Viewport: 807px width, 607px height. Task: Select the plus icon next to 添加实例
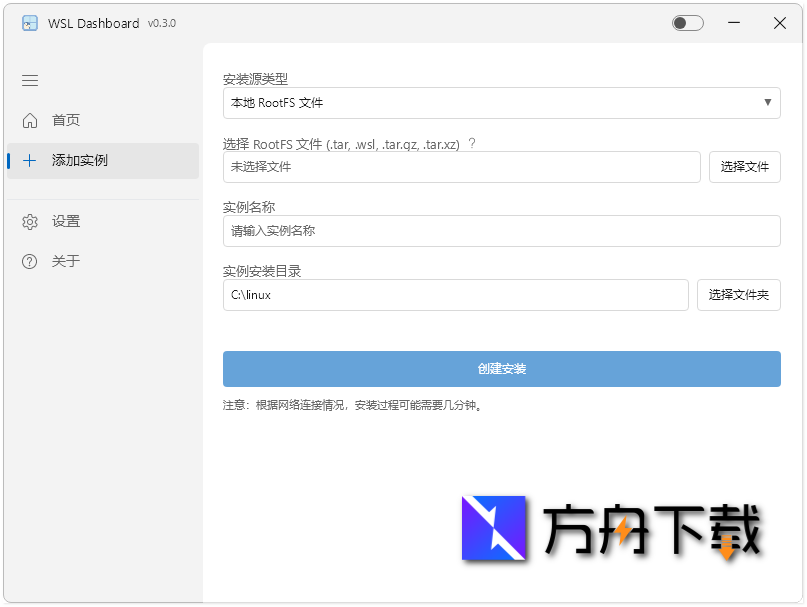[29, 160]
